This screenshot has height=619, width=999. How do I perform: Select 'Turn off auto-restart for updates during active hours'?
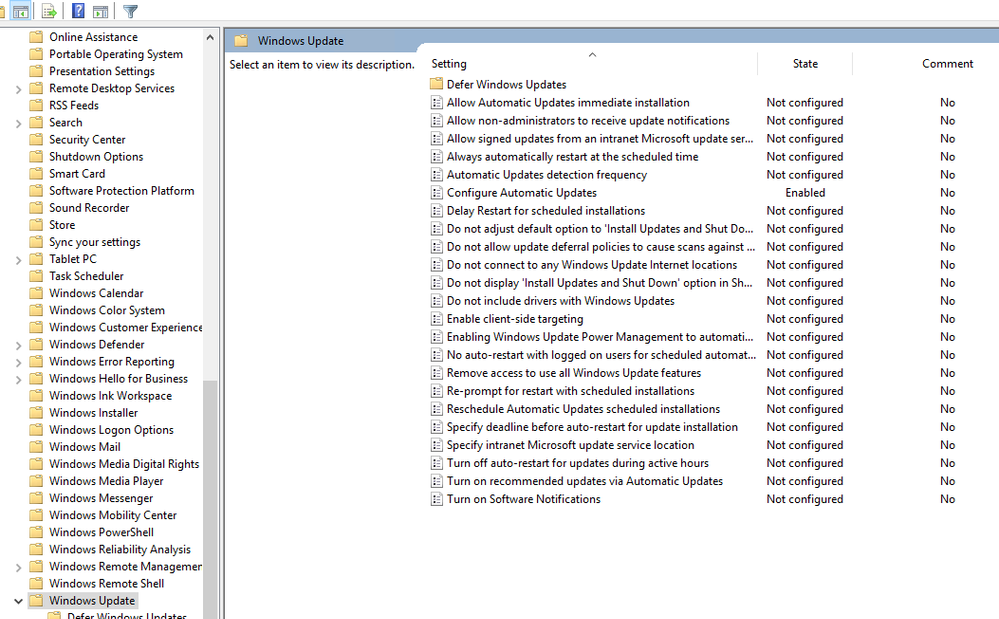(578, 463)
